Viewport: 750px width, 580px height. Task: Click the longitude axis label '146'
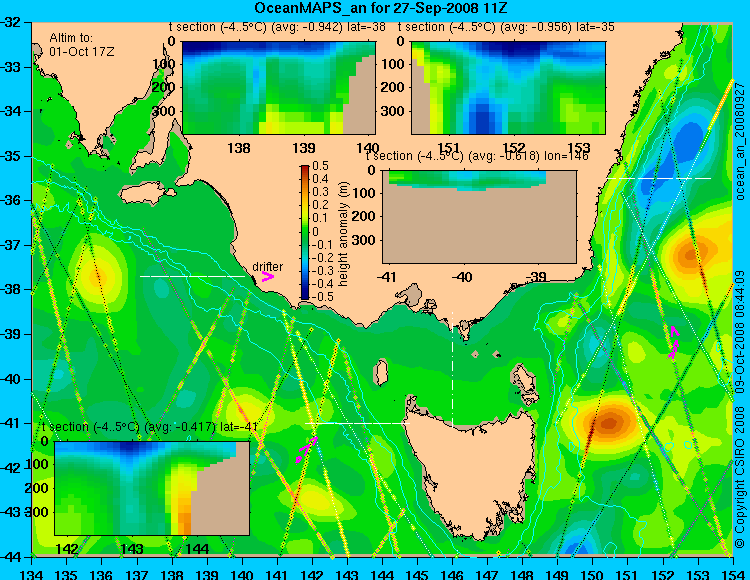pyautogui.click(x=452, y=574)
